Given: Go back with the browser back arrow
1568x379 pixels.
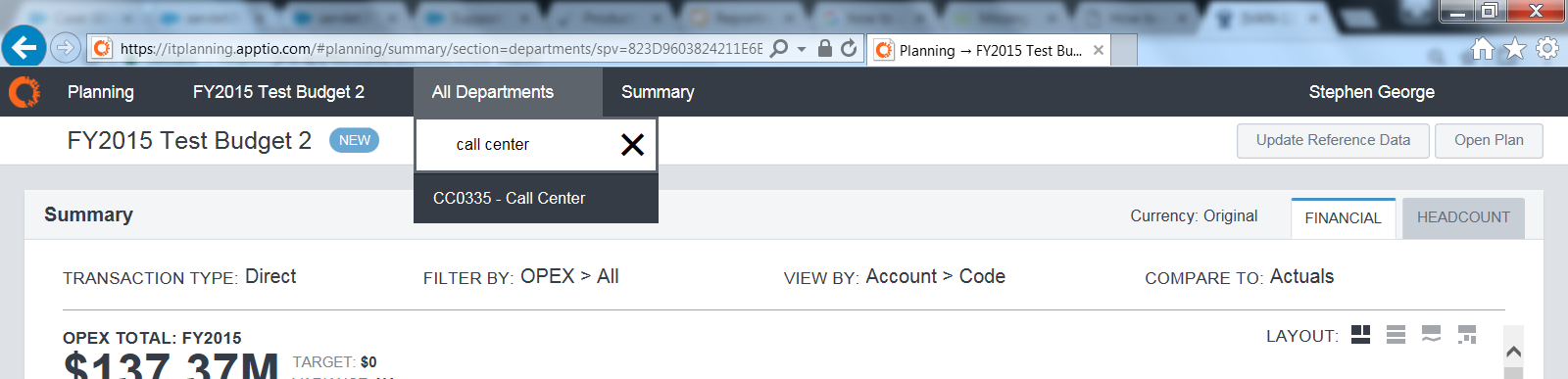Looking at the screenshot, I should pyautogui.click(x=24, y=47).
